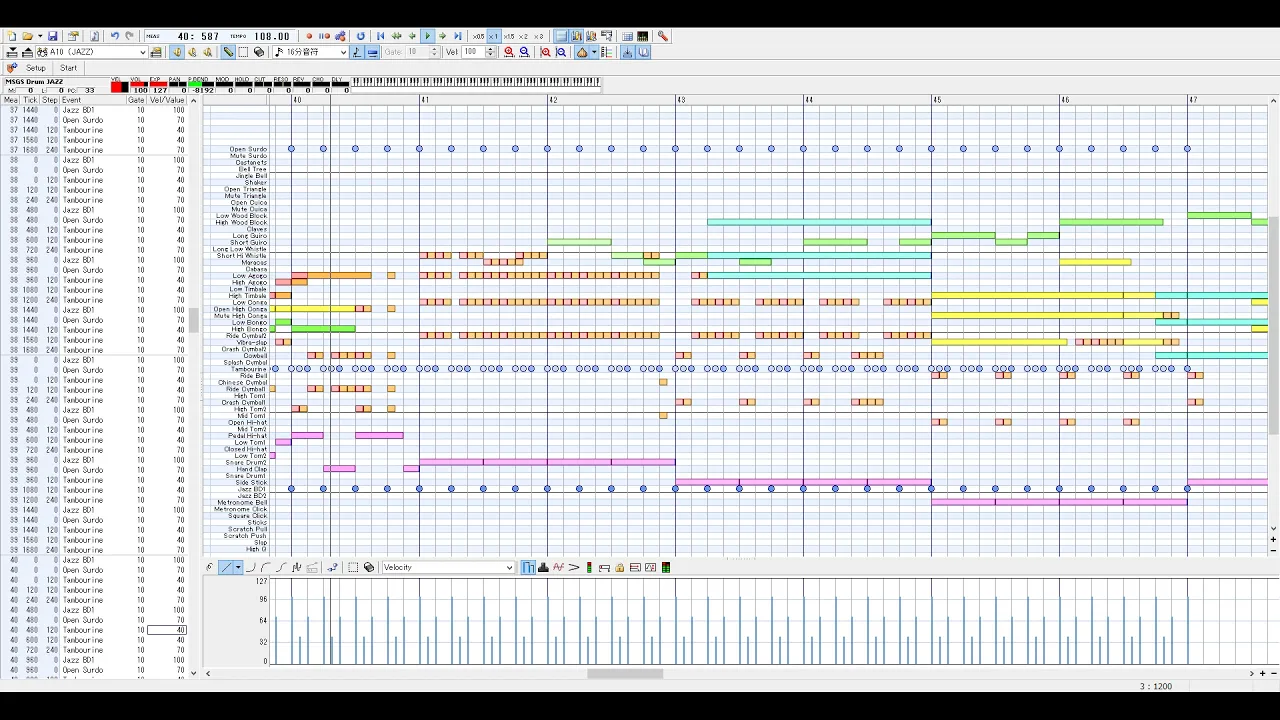Screen dimensions: 1280x720
Task: Set playback speed to x3
Action: (539, 36)
